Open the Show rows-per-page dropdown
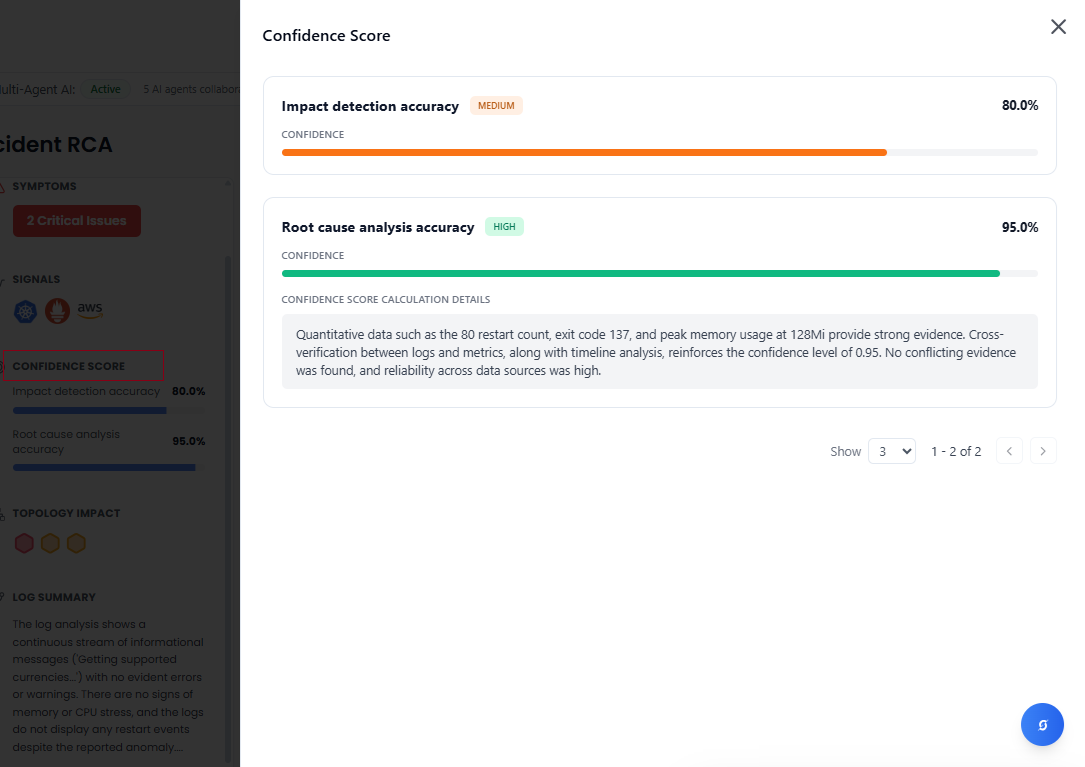 pyautogui.click(x=891, y=451)
